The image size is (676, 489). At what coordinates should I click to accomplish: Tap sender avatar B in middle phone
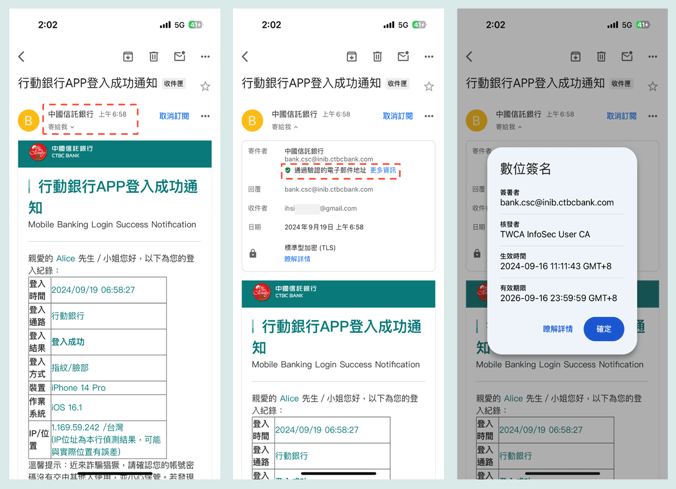tap(252, 120)
